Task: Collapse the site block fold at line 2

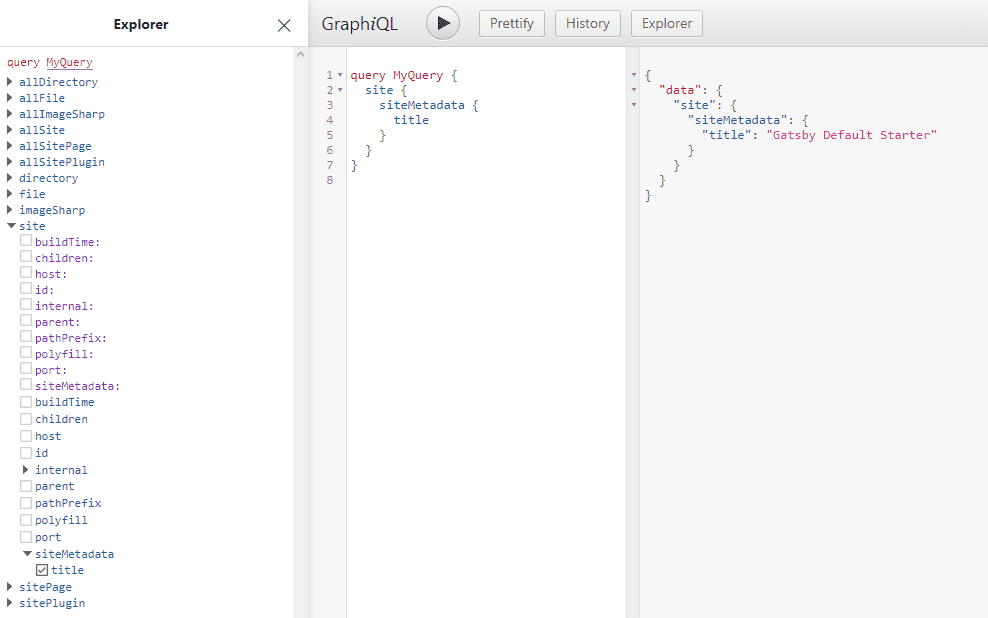Action: click(341, 89)
